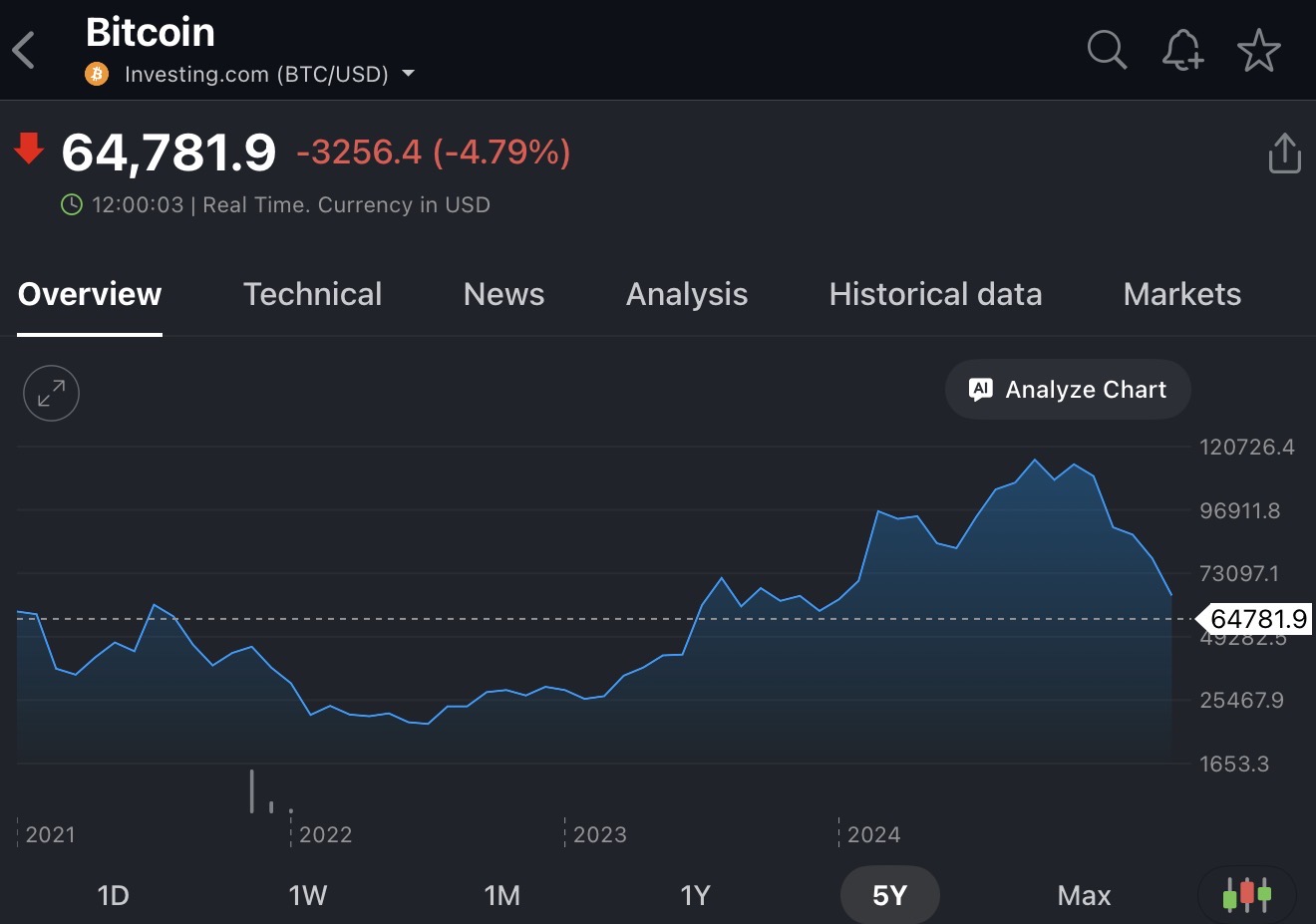Select the 5Y chart range
Image resolution: width=1316 pixels, height=924 pixels.
889,895
